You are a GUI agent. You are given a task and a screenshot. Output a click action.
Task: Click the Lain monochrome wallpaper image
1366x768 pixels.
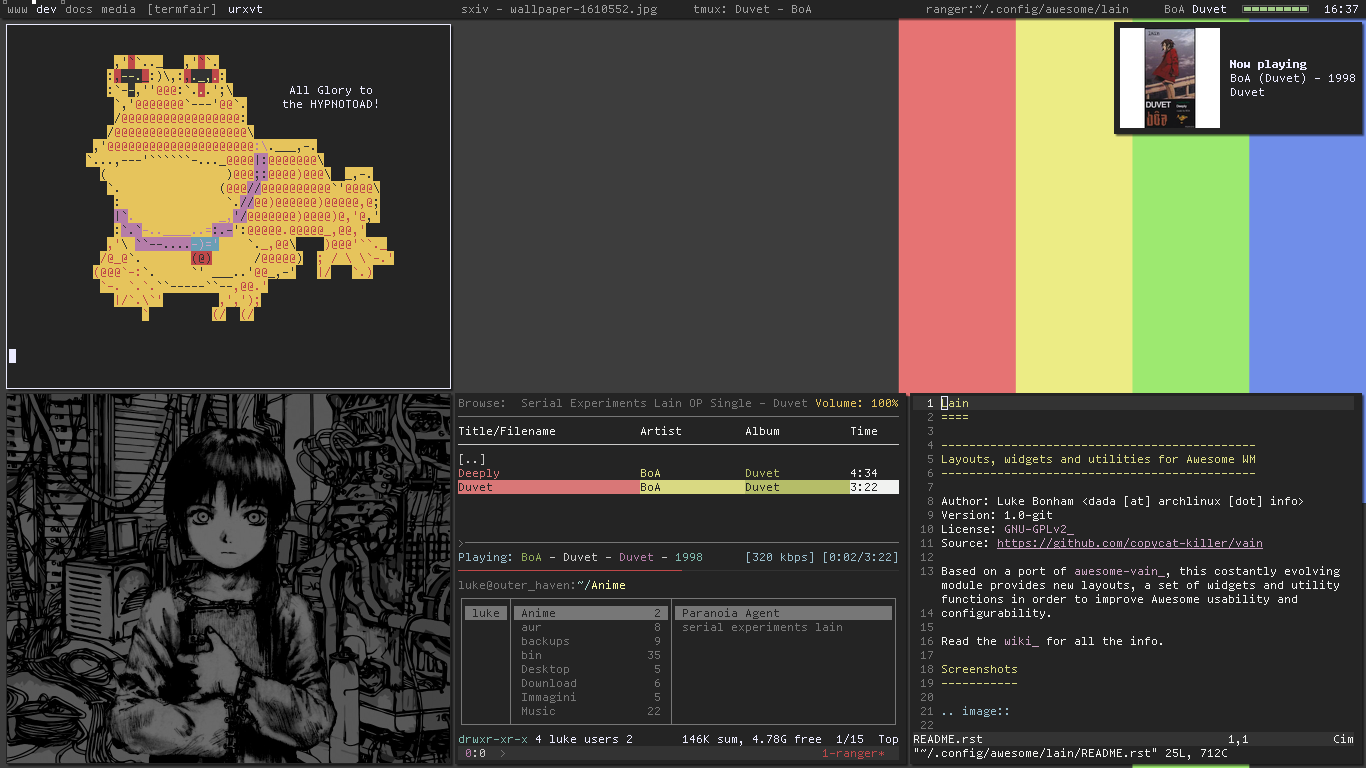228,578
